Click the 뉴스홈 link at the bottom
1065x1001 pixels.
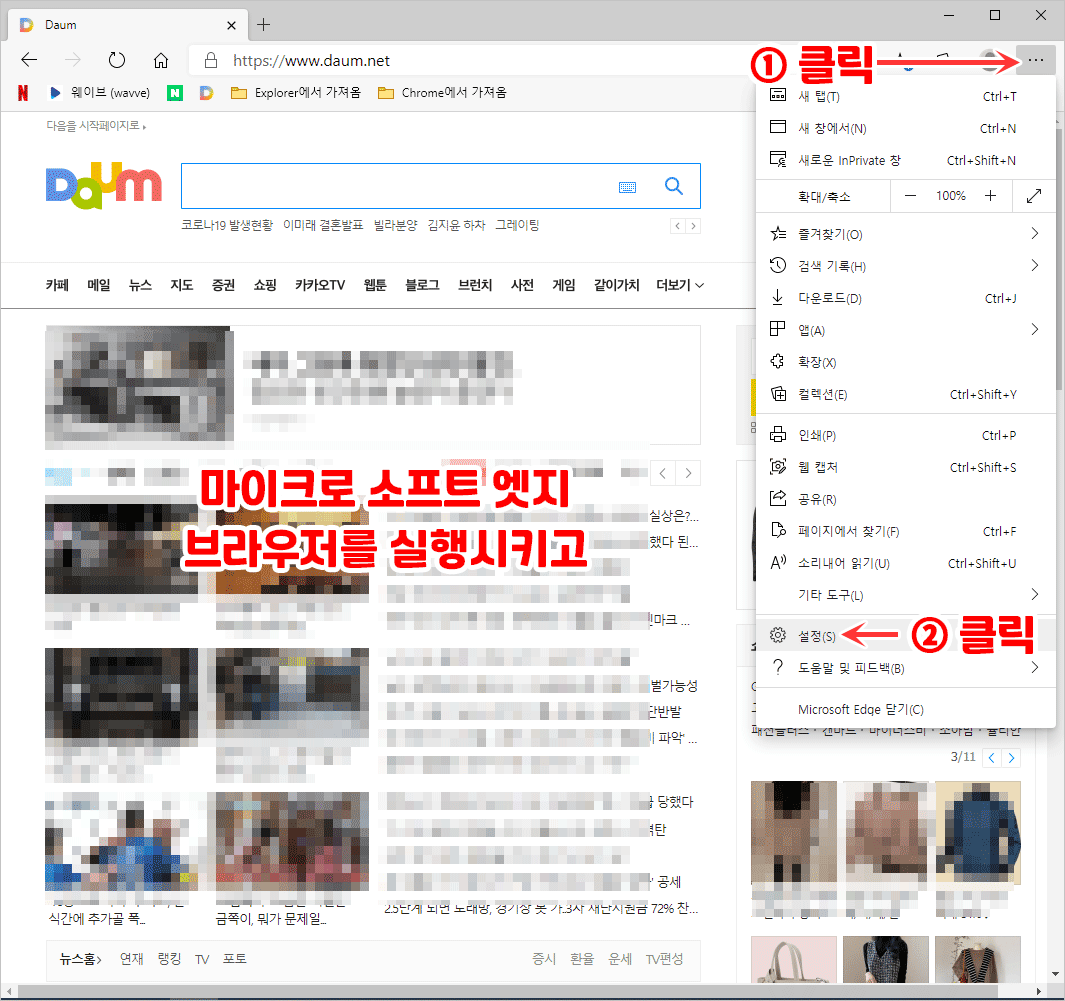(80, 959)
